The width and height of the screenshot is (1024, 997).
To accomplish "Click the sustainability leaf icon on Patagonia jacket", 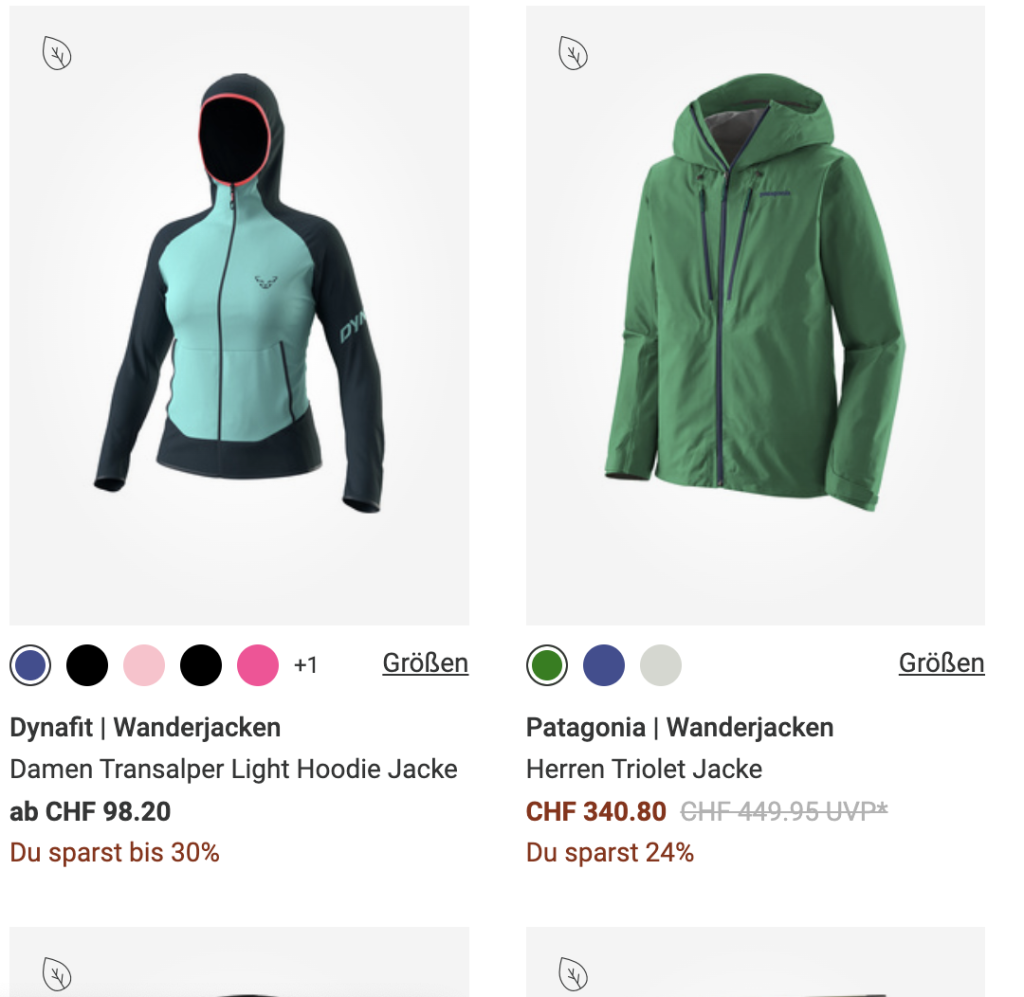I will click(573, 53).
